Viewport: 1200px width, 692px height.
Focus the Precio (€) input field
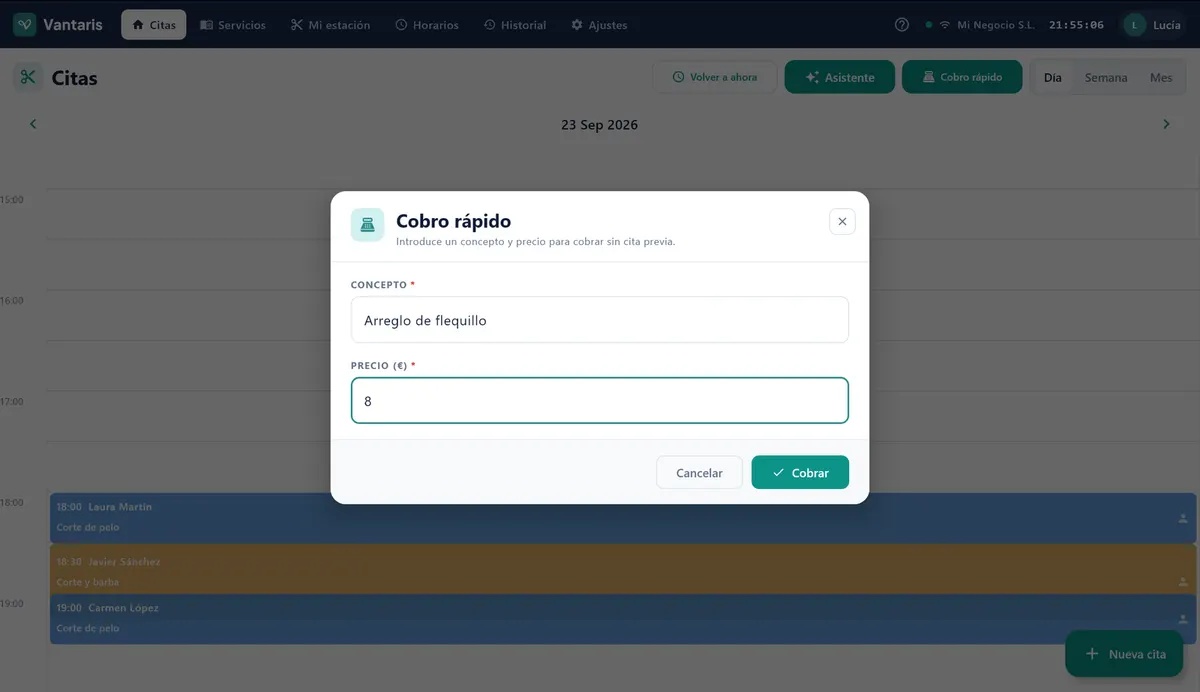click(600, 400)
